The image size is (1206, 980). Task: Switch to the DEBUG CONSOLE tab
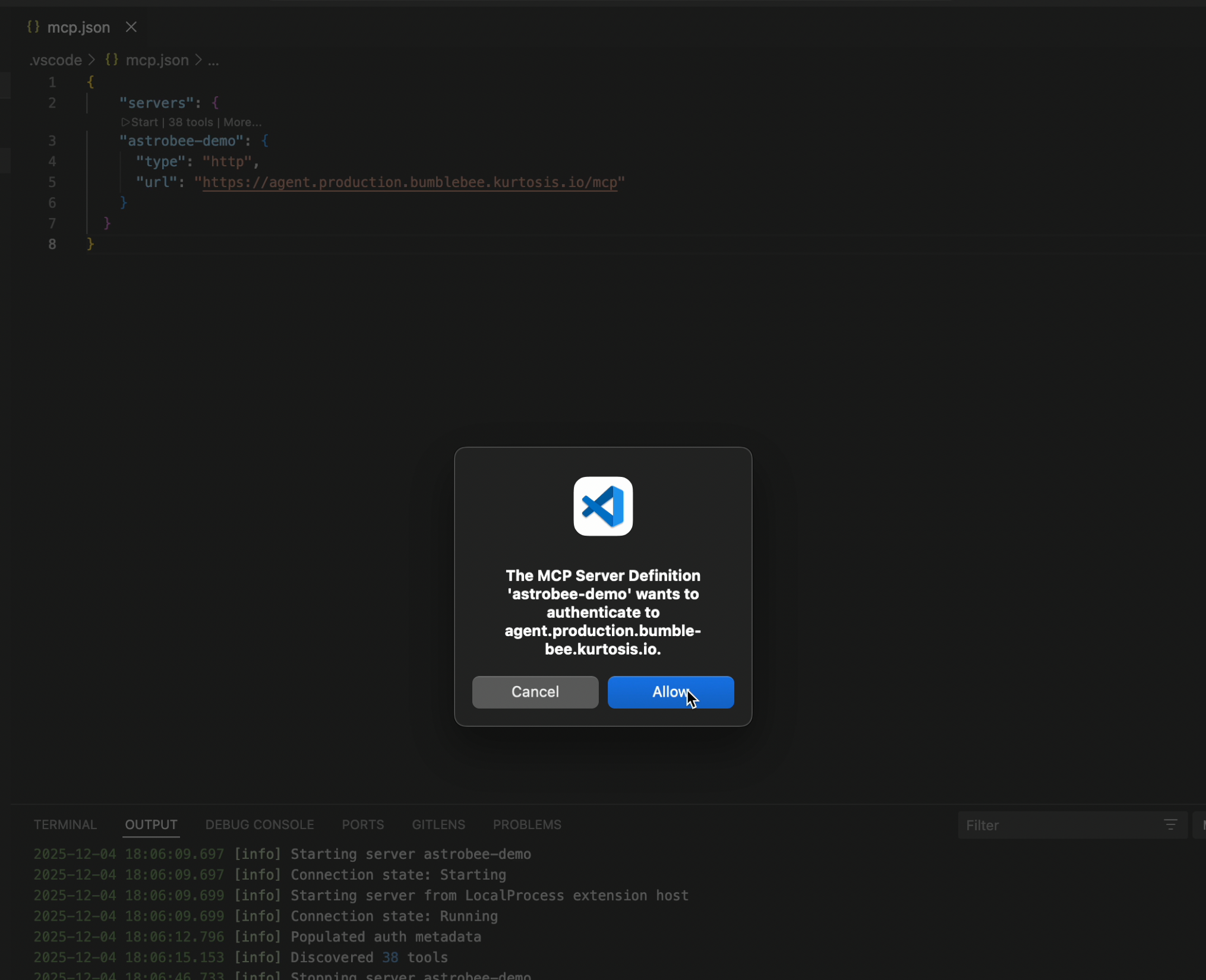pyautogui.click(x=260, y=824)
